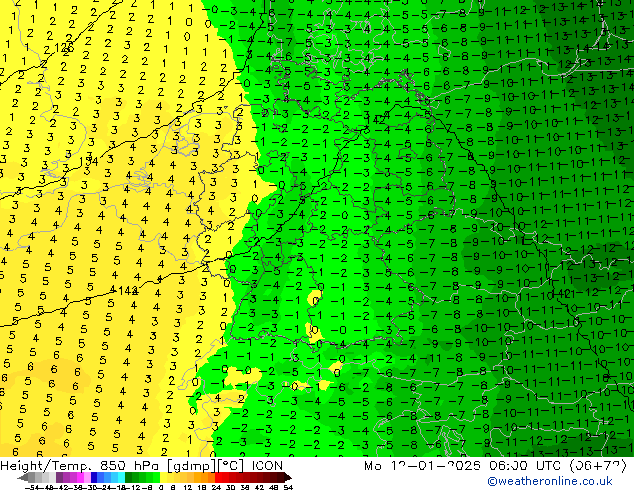Screen dimensions: 634x490
Task: Click the "24" legend scale label
Action: (x=216, y=487)
